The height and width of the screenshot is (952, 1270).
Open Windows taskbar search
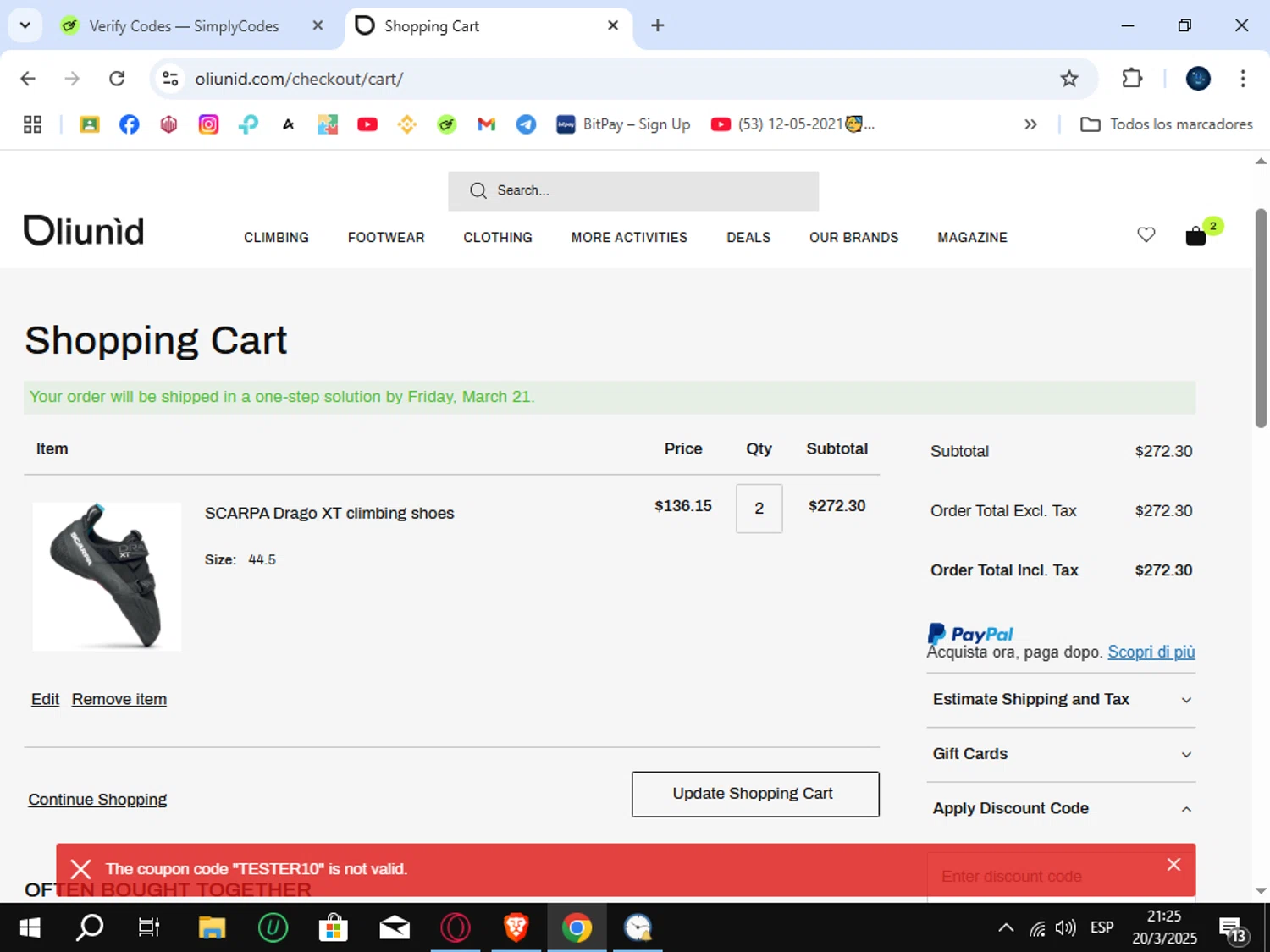90,928
